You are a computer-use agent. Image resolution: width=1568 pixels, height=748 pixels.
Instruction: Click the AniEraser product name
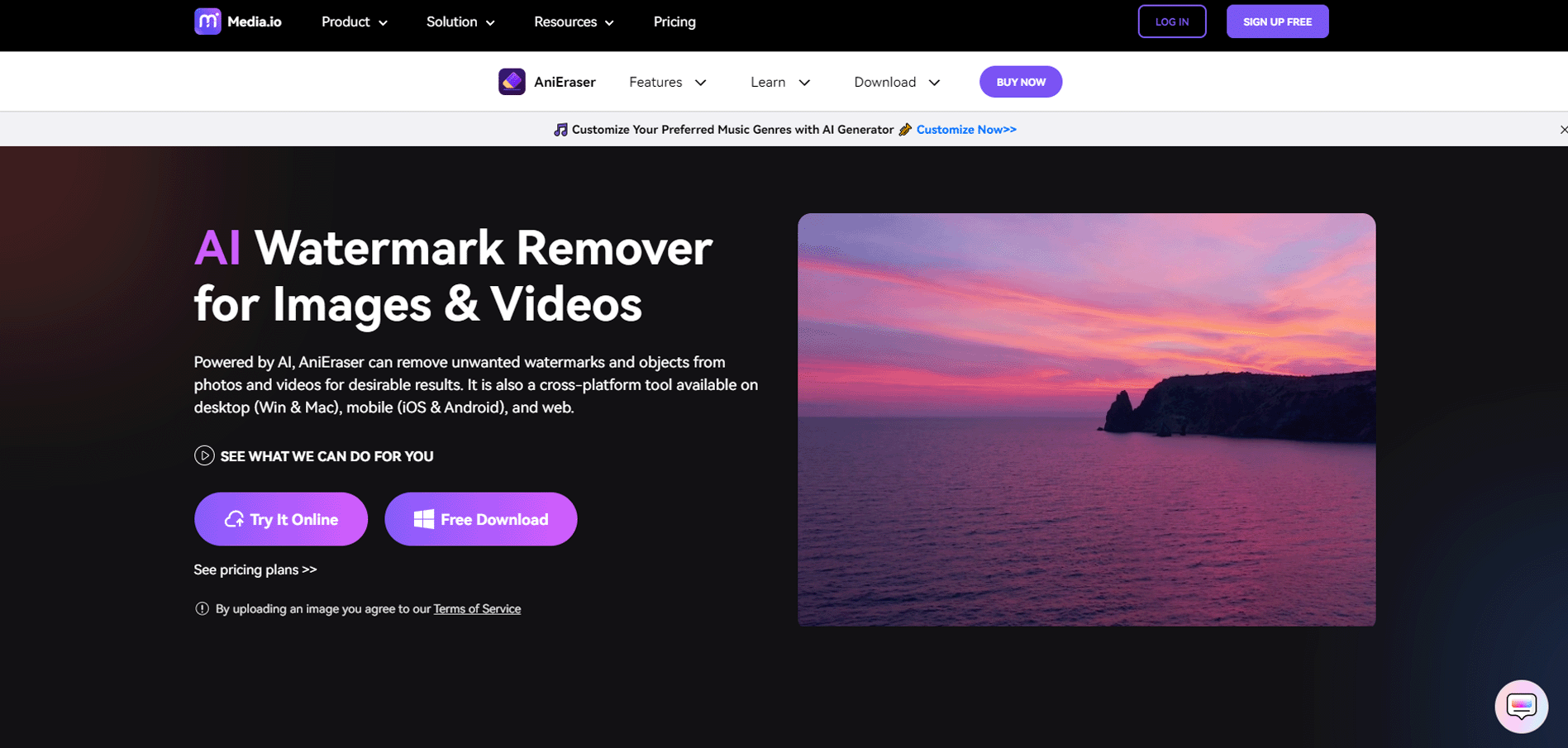[x=565, y=82]
